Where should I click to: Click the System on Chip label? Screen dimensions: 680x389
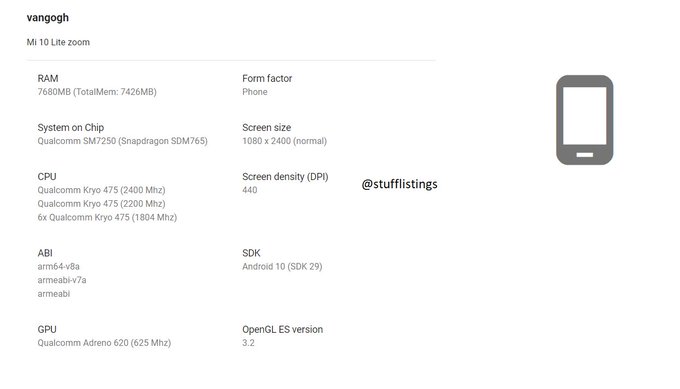click(x=71, y=127)
